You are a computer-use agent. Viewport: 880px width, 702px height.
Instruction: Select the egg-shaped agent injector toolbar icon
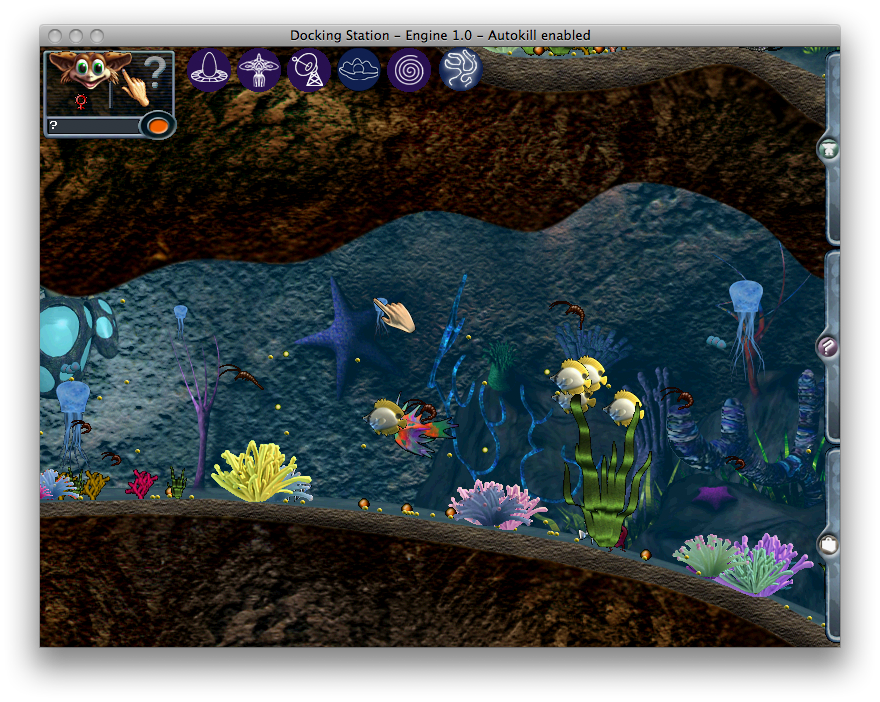tap(208, 70)
